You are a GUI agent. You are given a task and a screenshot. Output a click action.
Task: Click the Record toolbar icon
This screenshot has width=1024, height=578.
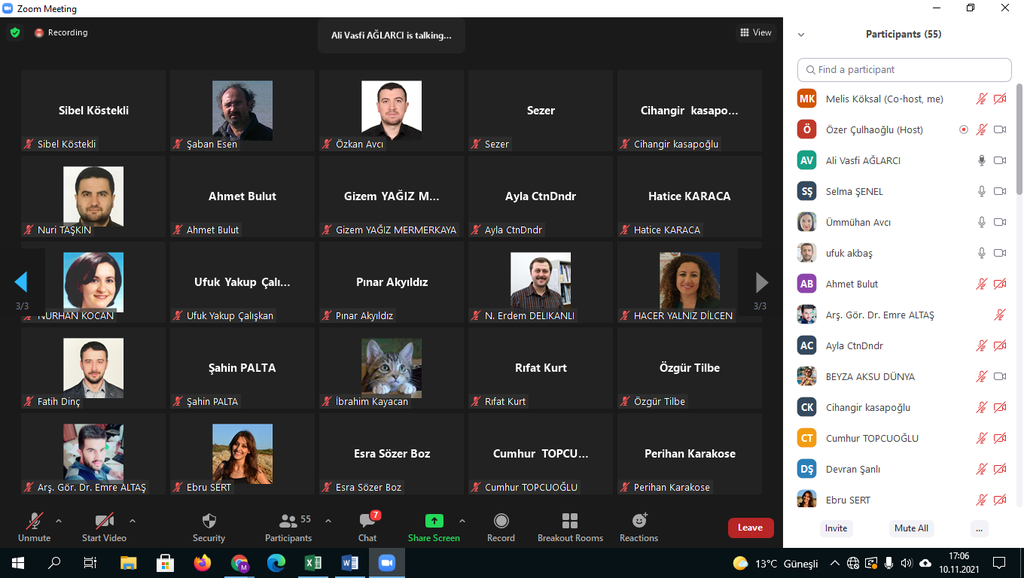(x=501, y=521)
